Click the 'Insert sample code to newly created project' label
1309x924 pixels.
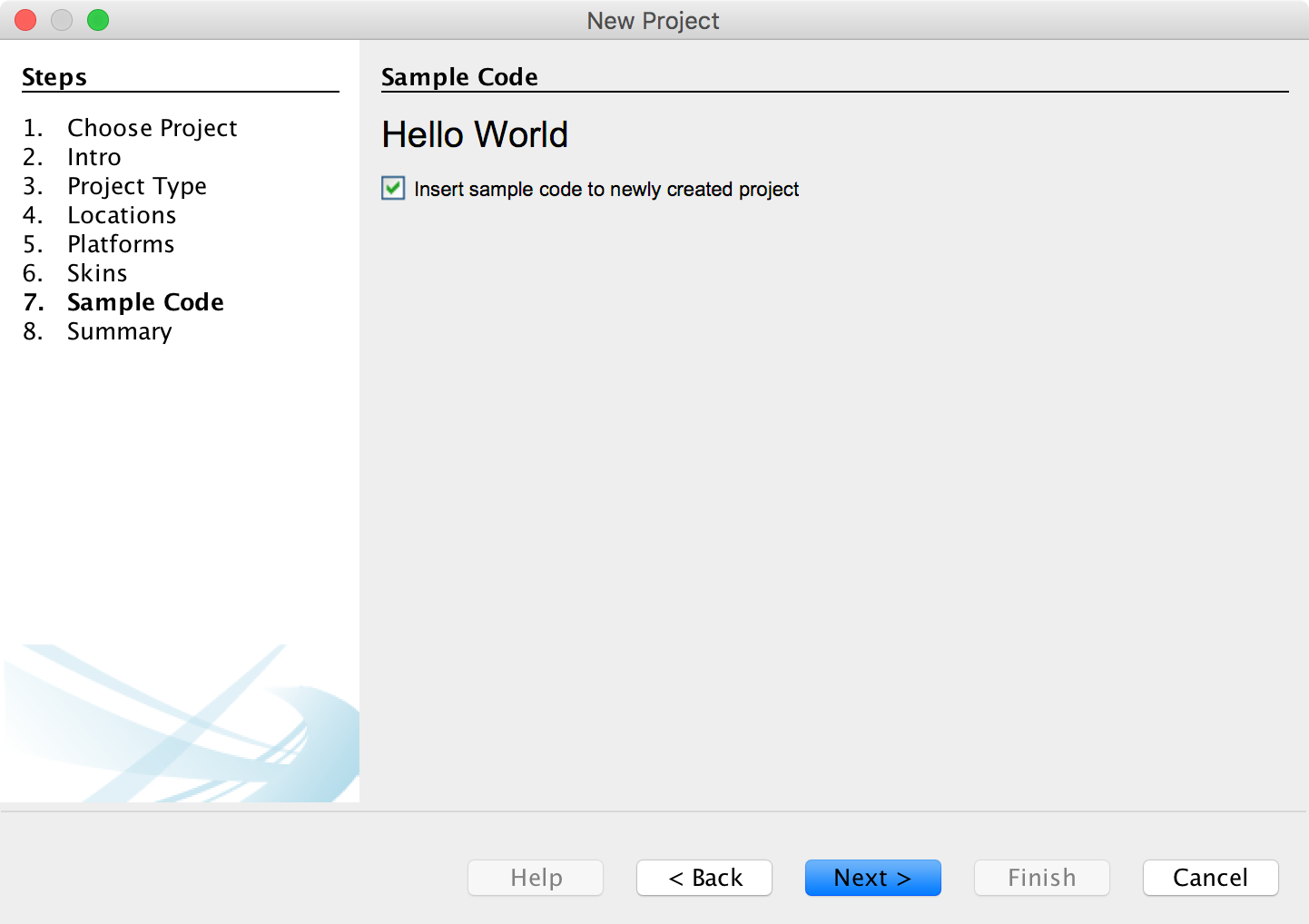click(605, 189)
